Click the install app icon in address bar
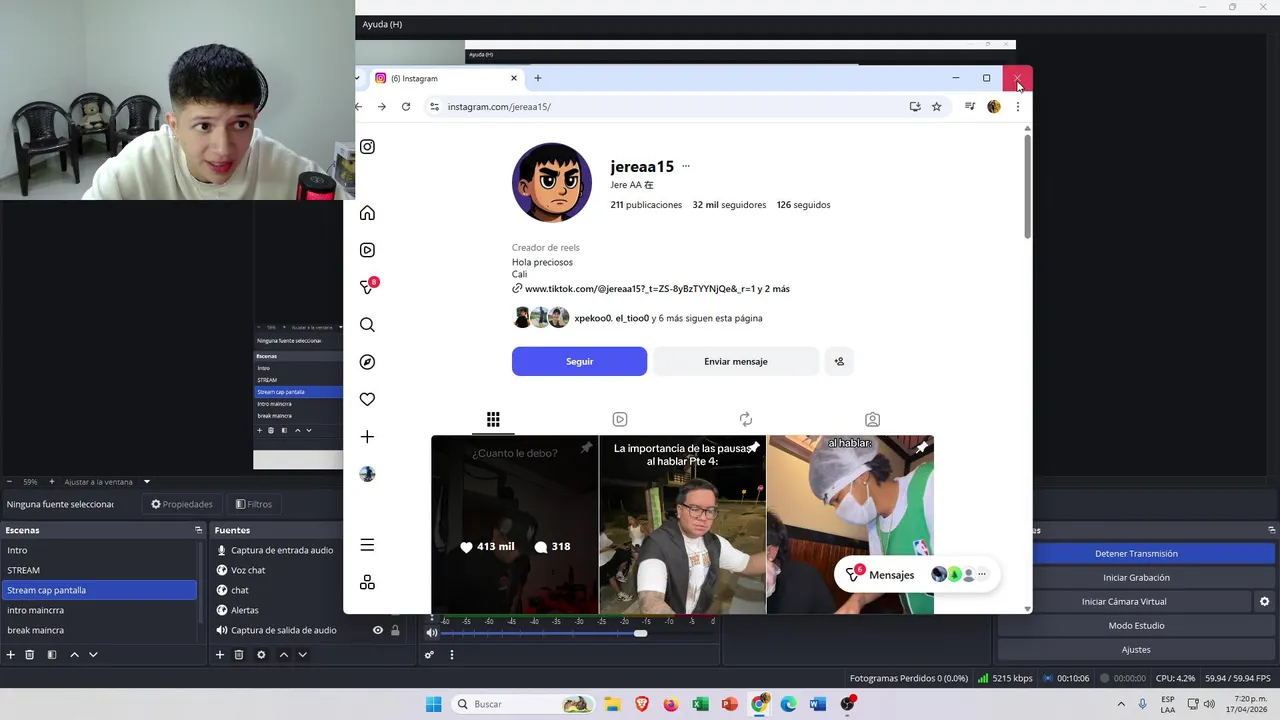 pyautogui.click(x=915, y=106)
